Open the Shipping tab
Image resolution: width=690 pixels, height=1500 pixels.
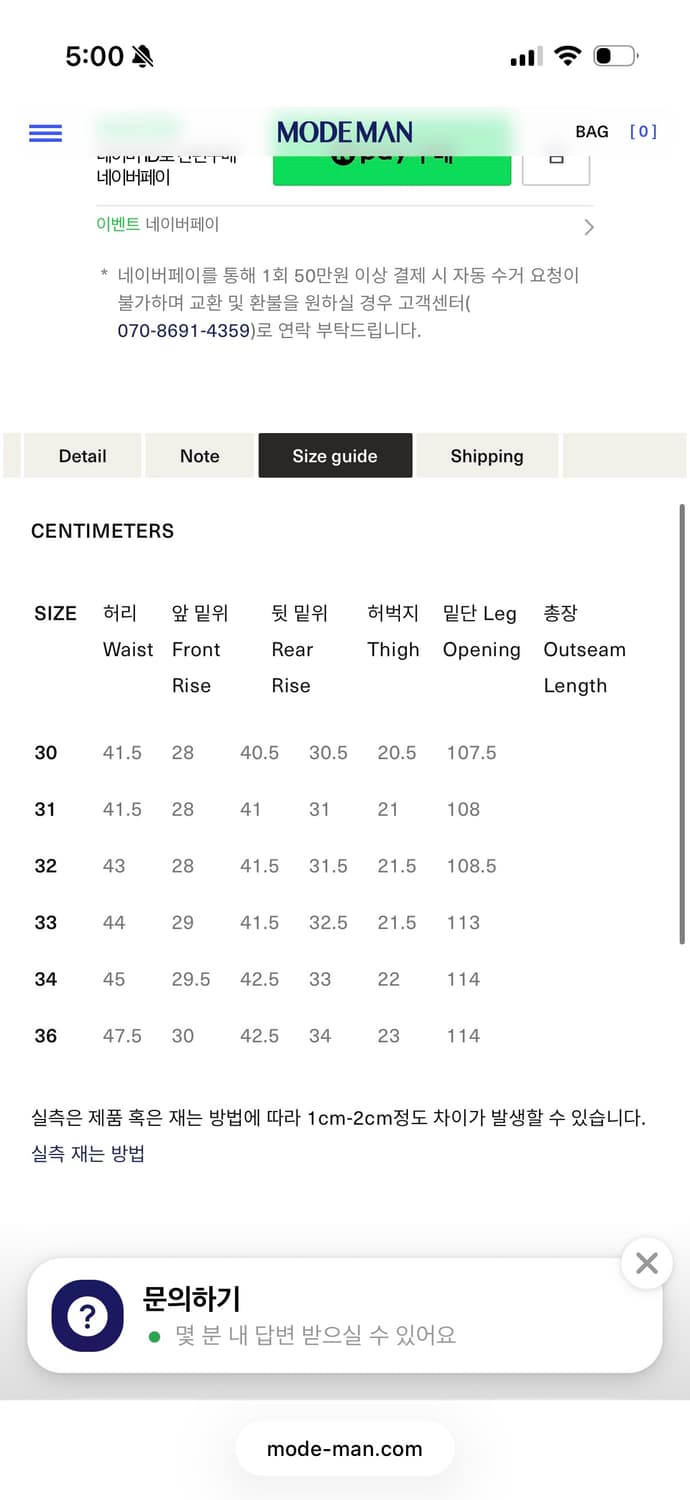point(487,456)
